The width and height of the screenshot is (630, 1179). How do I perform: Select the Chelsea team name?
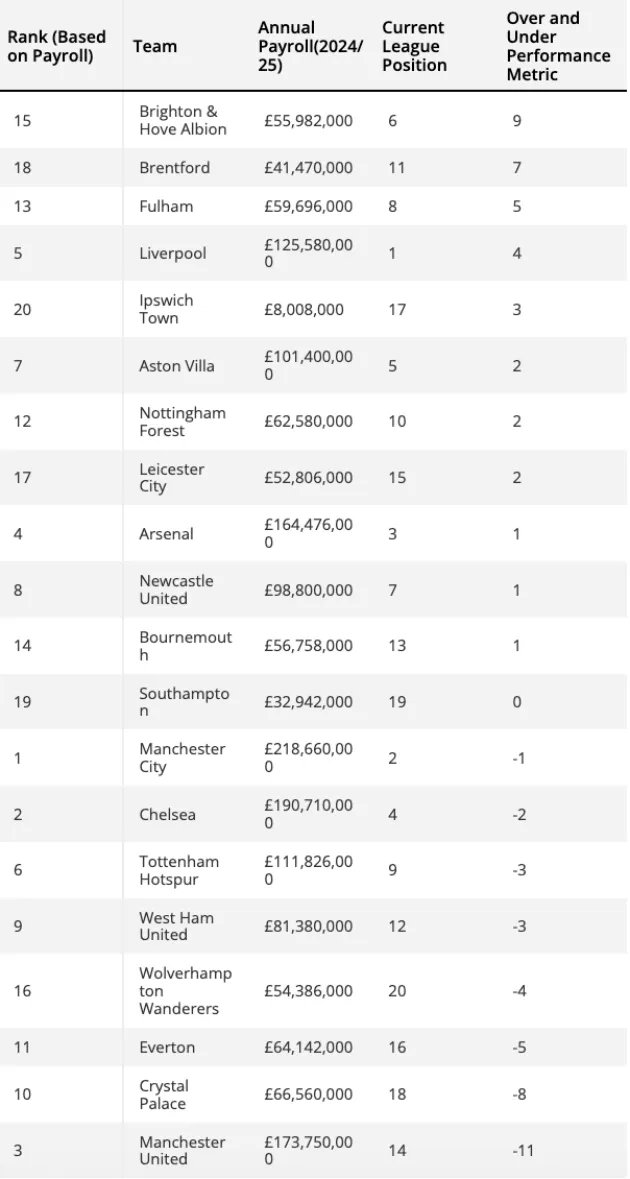168,814
